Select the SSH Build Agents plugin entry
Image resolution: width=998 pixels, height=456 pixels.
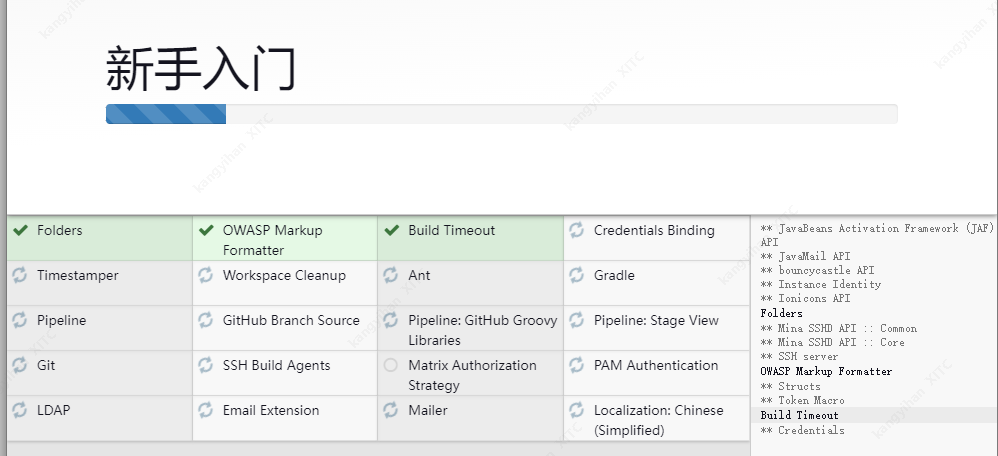285,373
